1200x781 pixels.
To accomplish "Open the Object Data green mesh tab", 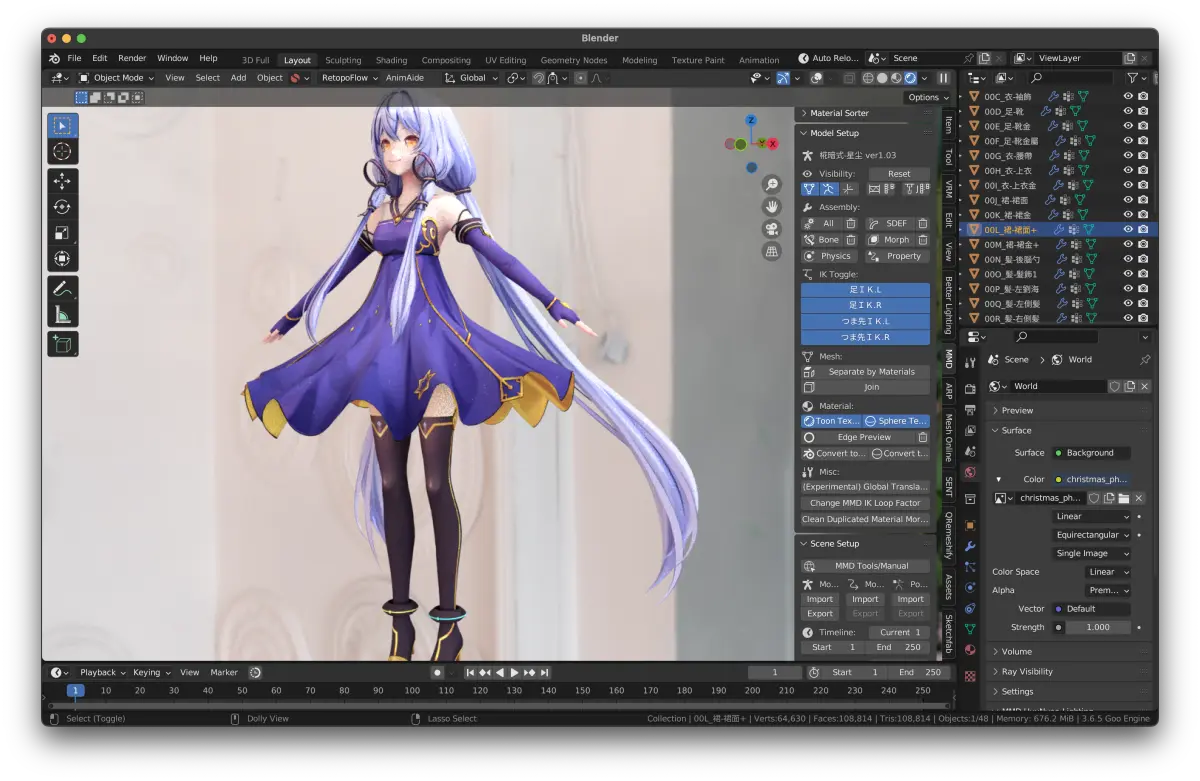I will [970, 629].
